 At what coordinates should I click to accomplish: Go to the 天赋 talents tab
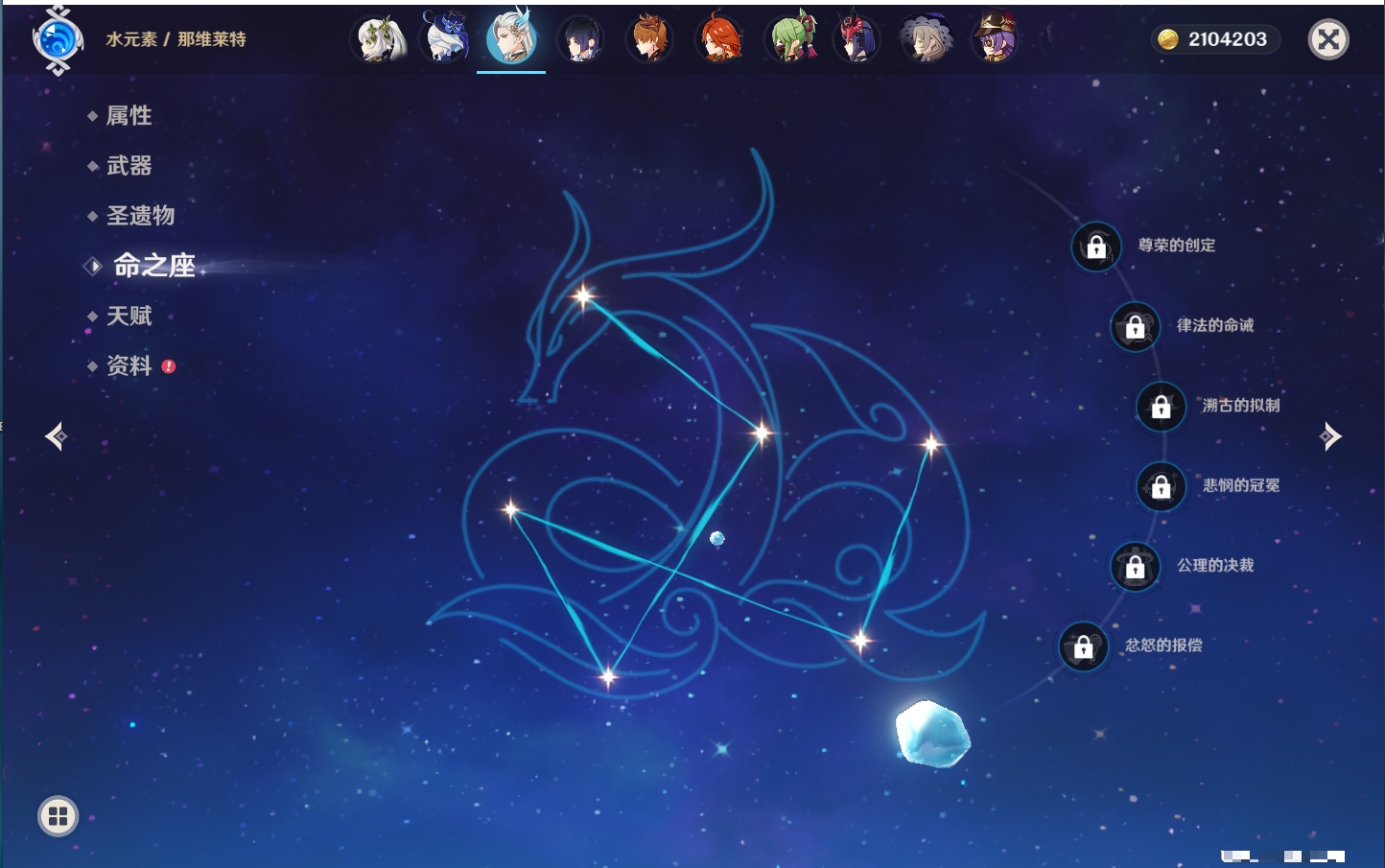(x=129, y=317)
